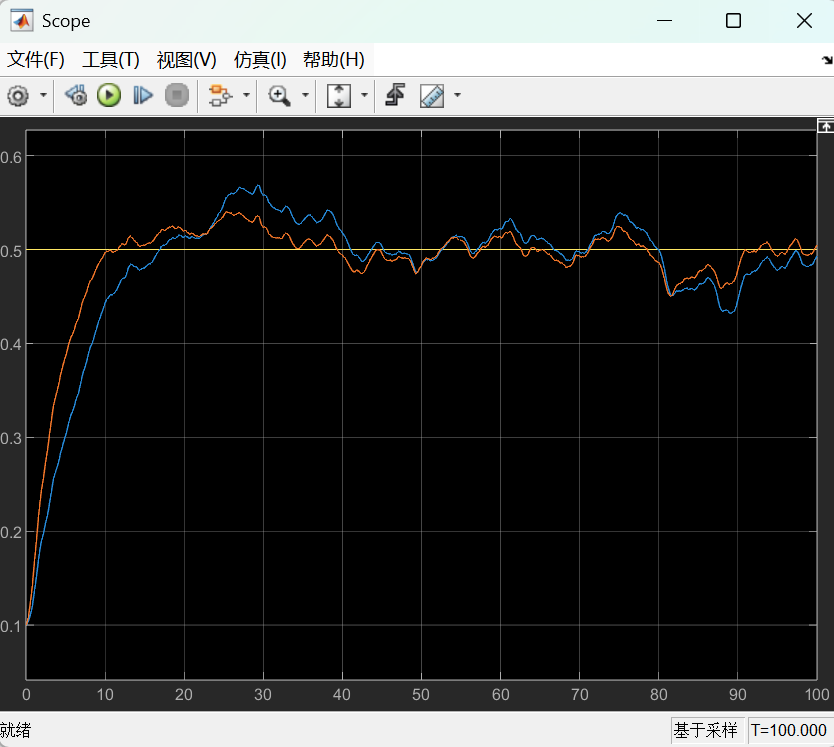
Task: Open the 工具(T) menu
Action: [x=111, y=60]
